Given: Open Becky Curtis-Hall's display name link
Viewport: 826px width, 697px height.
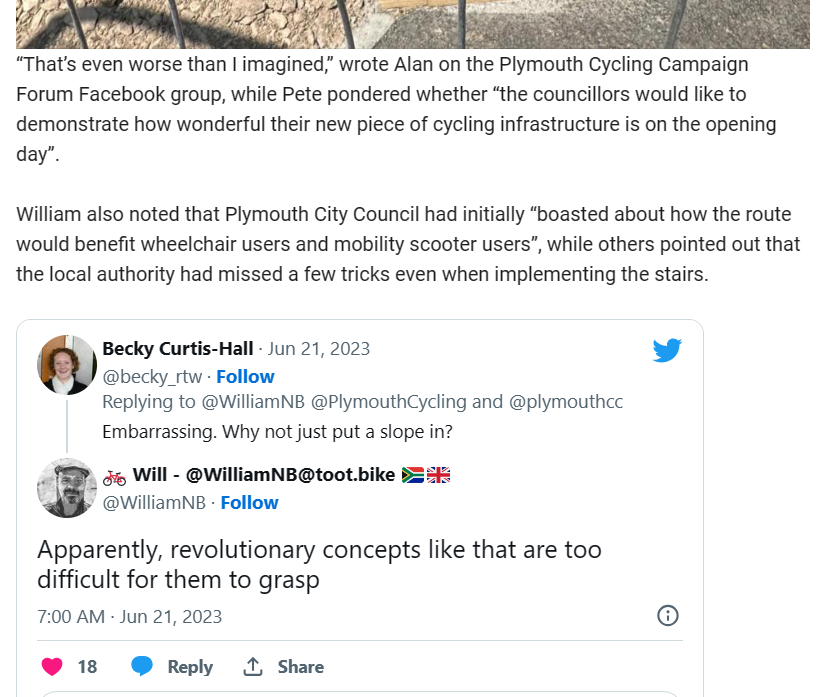Looking at the screenshot, I should (x=178, y=349).
